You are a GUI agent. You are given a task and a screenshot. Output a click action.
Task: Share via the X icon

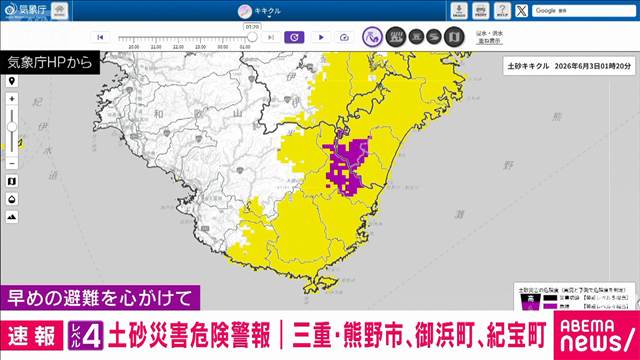521,11
